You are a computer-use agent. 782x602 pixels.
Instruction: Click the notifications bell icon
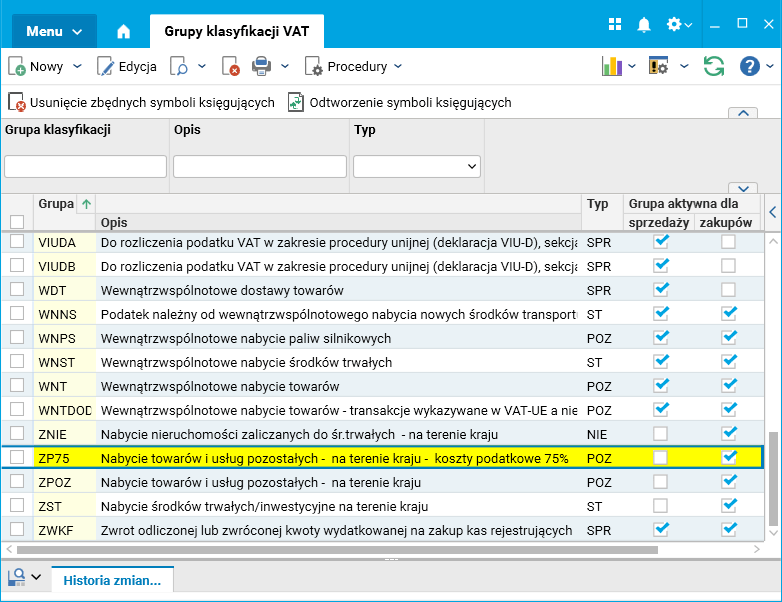click(x=644, y=25)
